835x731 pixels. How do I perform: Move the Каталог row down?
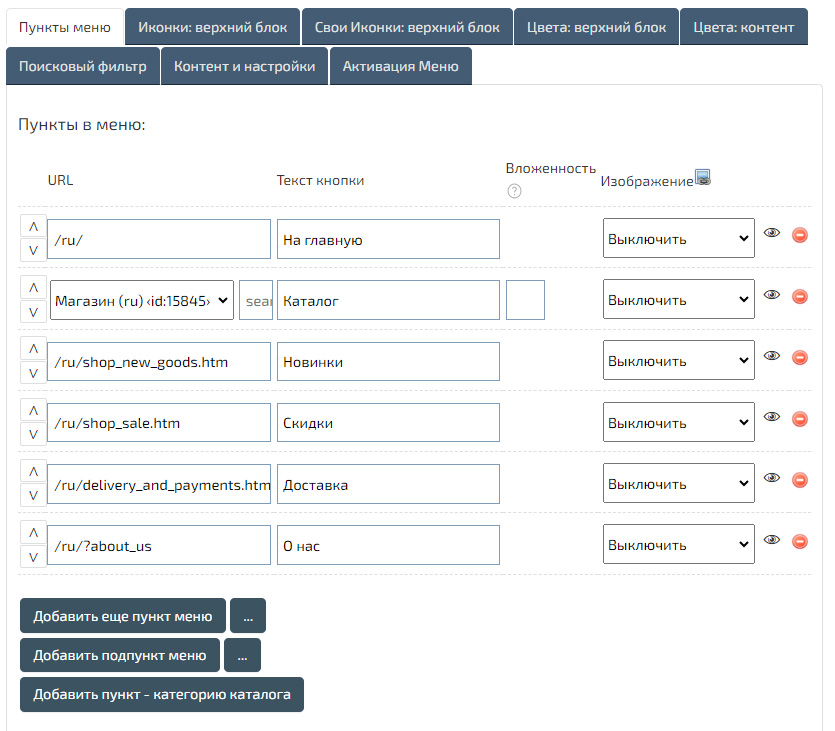[x=33, y=312]
